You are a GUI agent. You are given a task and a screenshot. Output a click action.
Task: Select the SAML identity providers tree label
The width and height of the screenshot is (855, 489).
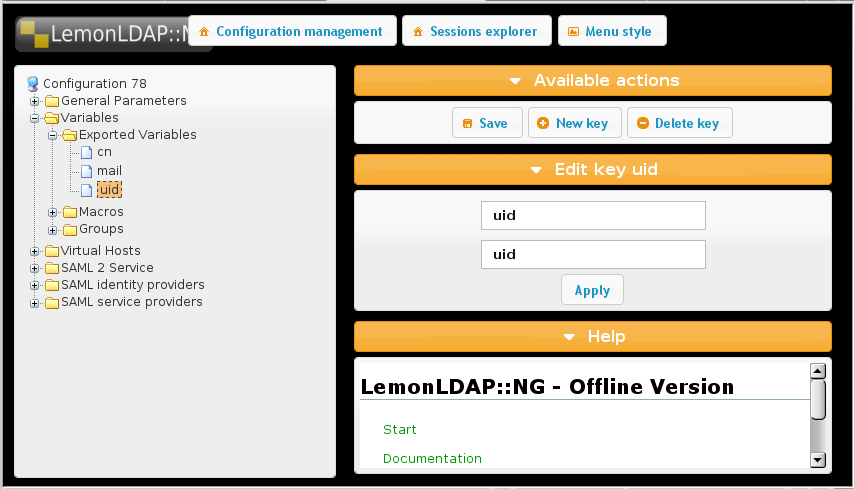[133, 285]
